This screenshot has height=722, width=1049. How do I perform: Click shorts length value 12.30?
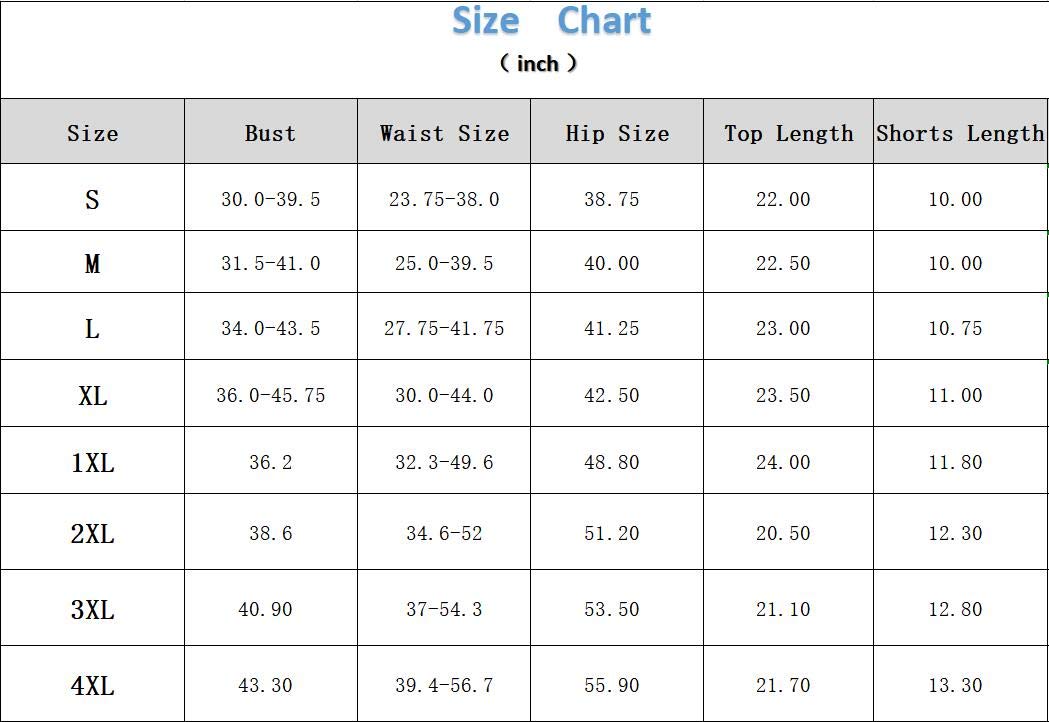(x=955, y=534)
